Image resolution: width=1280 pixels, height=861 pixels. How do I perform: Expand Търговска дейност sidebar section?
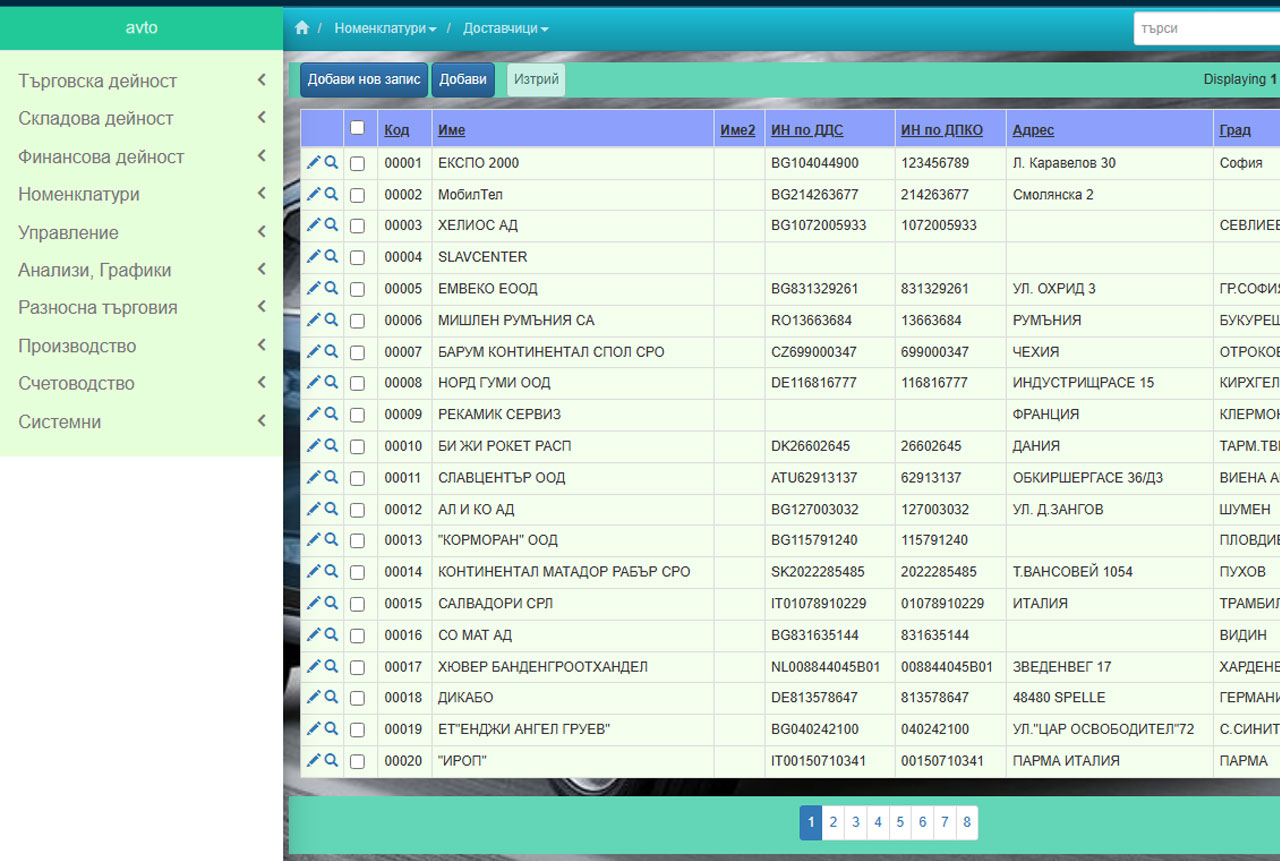[142, 81]
